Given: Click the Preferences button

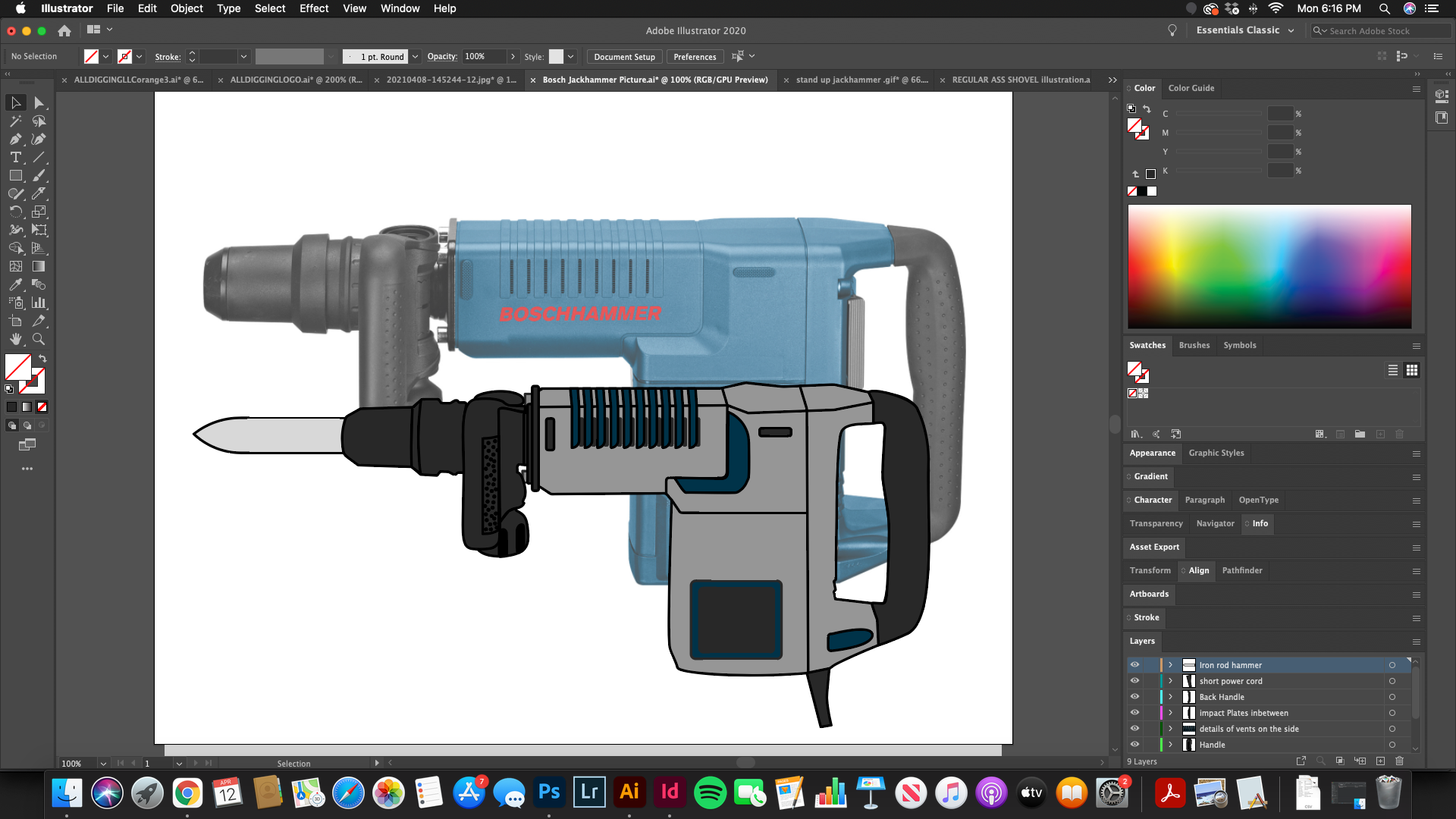Looking at the screenshot, I should tap(695, 57).
